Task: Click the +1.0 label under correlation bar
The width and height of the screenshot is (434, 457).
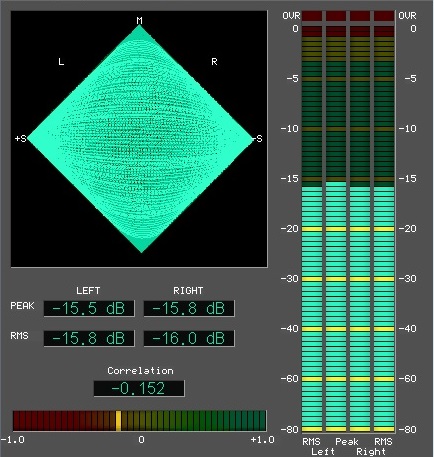Action: tap(263, 440)
